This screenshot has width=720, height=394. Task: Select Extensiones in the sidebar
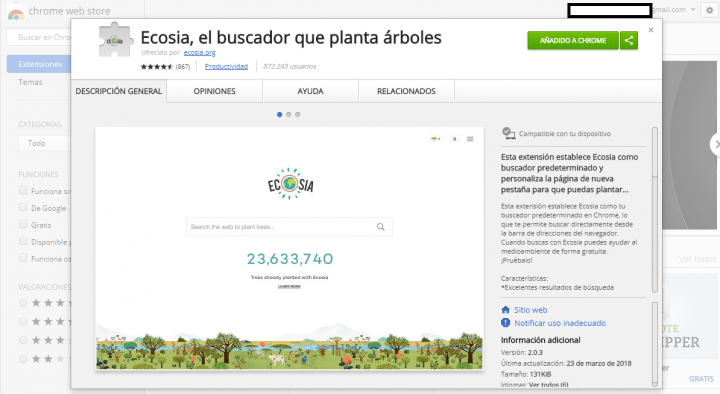pyautogui.click(x=39, y=64)
